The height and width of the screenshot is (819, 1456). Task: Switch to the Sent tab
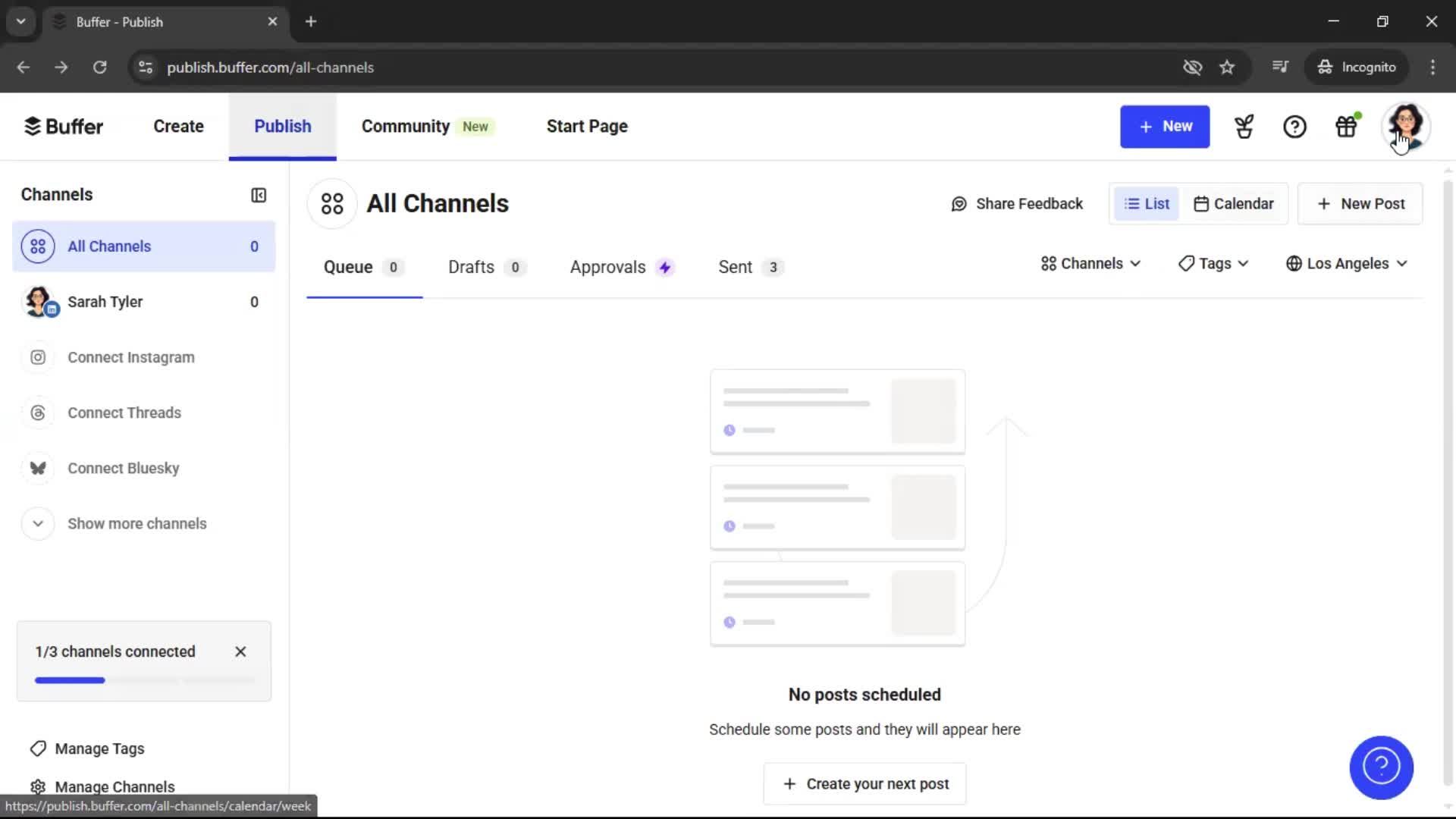[735, 267]
